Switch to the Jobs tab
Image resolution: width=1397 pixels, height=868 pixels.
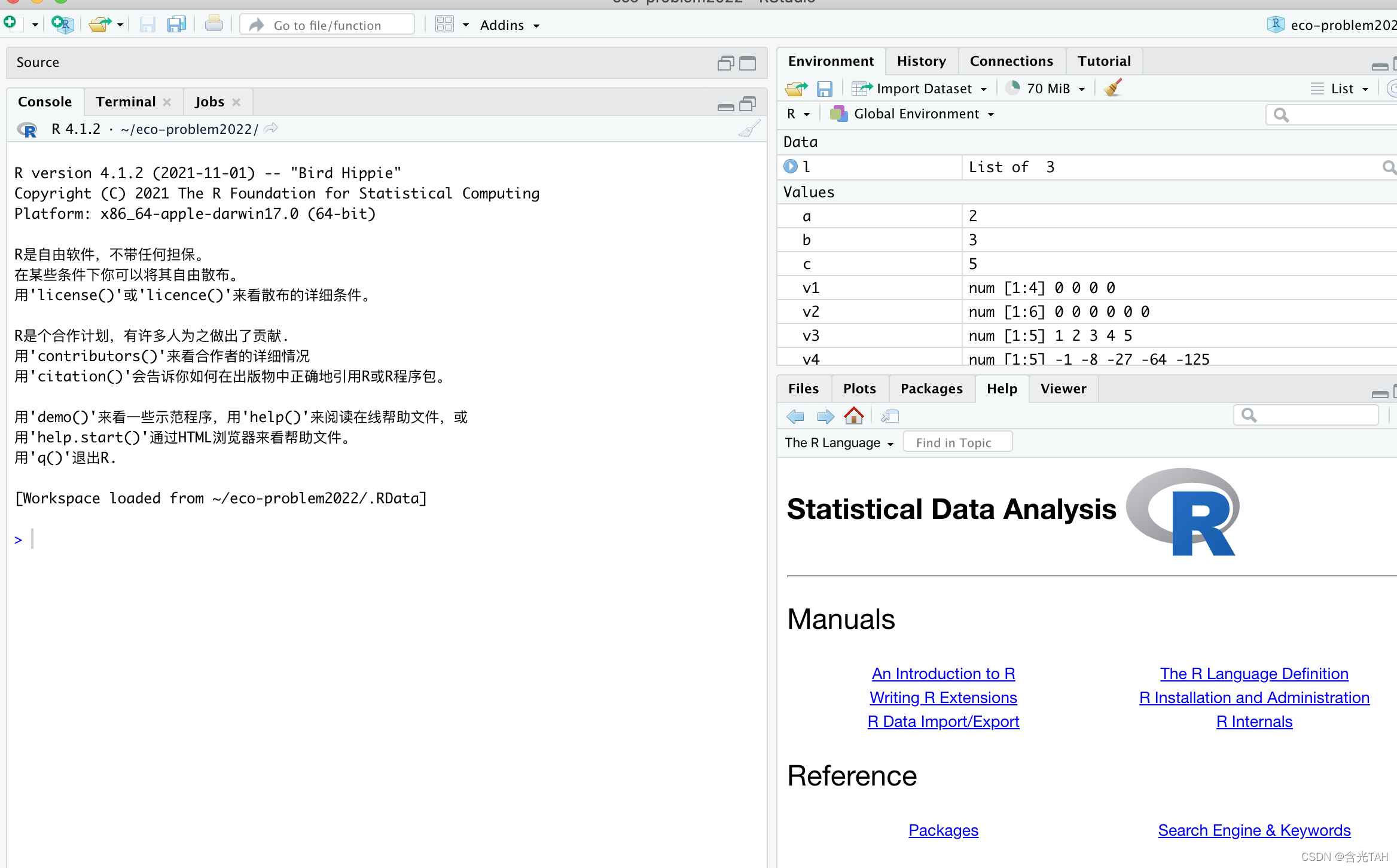click(209, 102)
